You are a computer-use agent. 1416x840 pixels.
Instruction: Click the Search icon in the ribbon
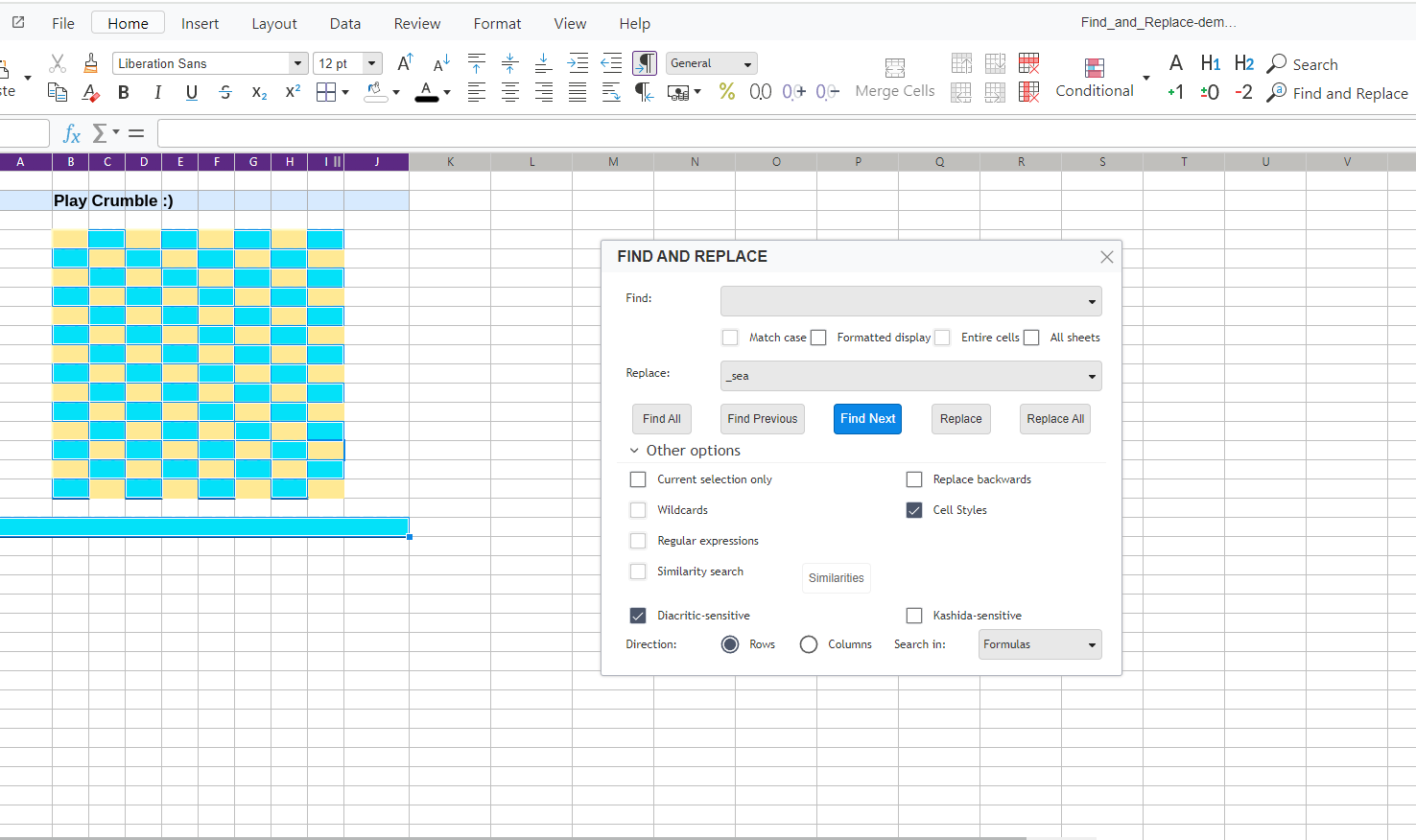click(x=1302, y=63)
